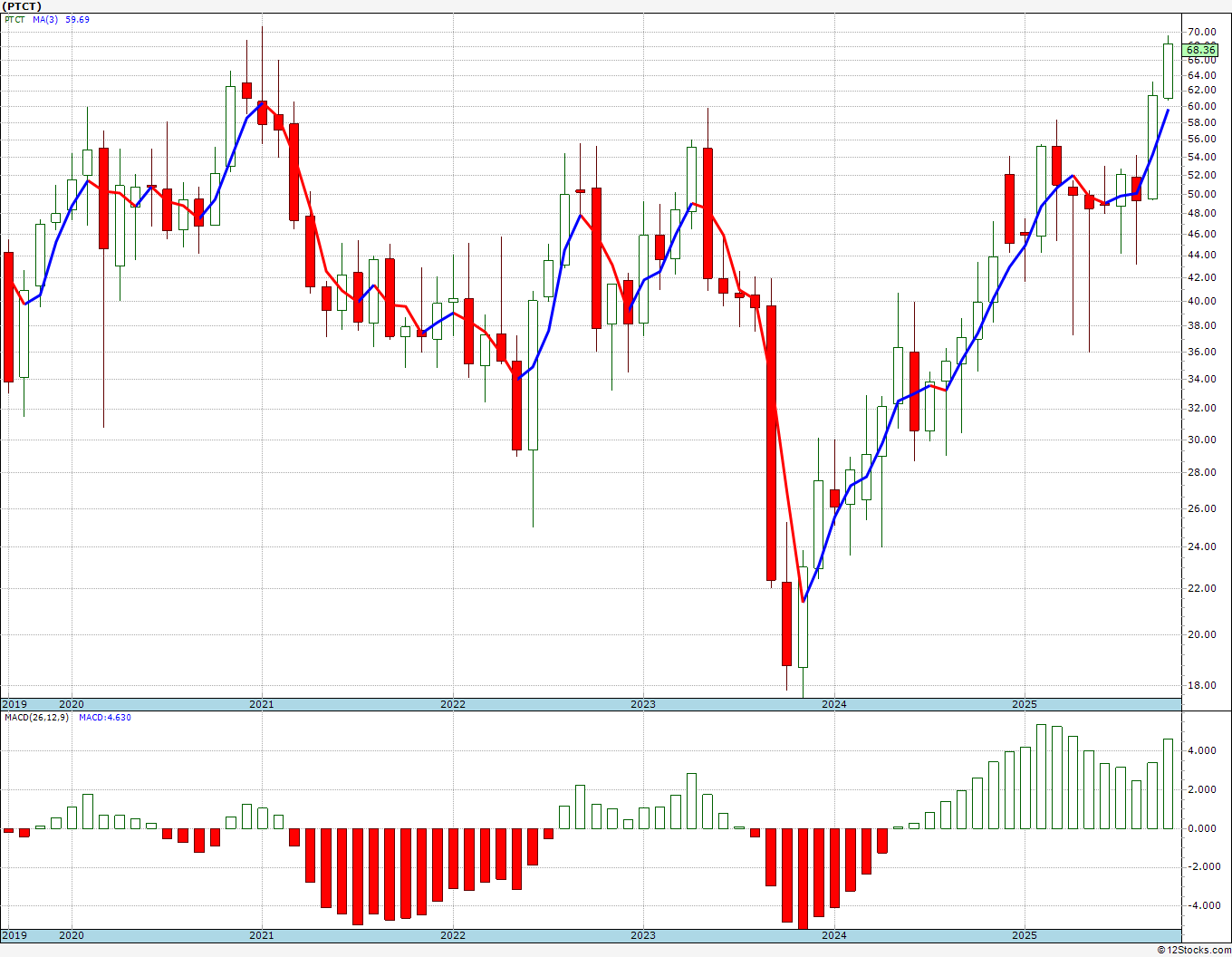Select the 2024 marker on price timeline
The image size is (1232, 957).
[834, 704]
